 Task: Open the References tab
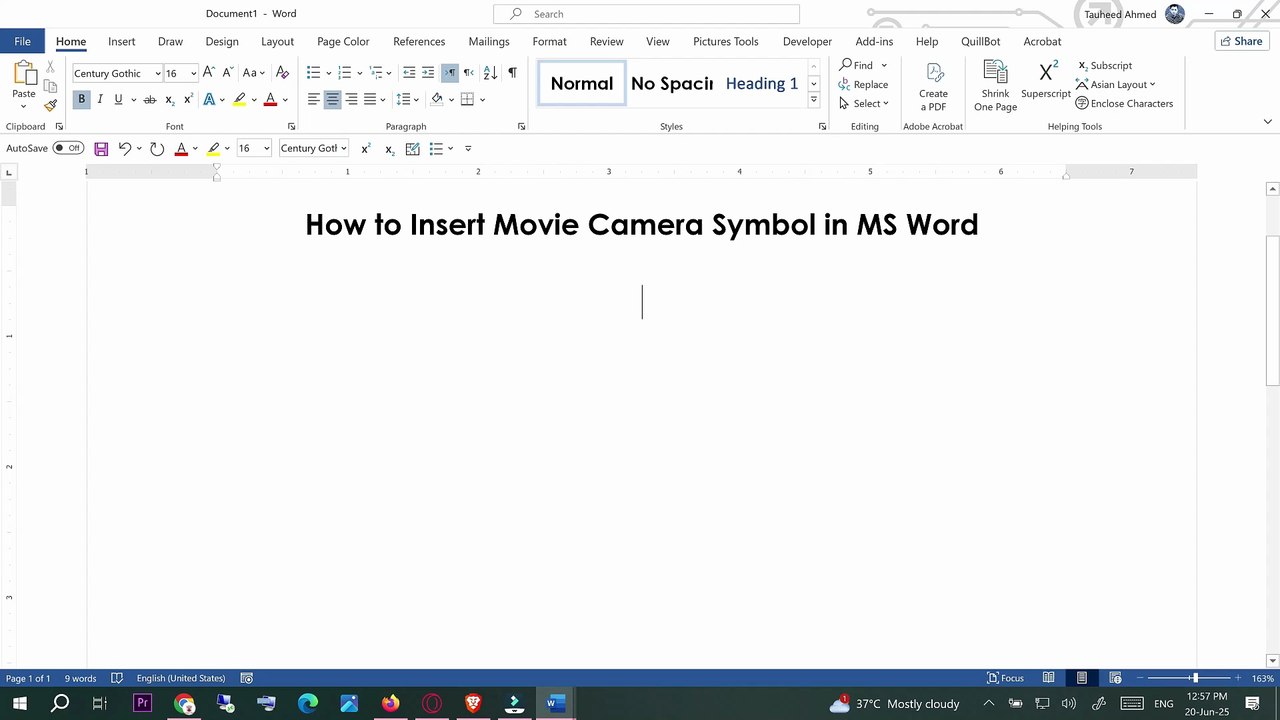coord(419,42)
